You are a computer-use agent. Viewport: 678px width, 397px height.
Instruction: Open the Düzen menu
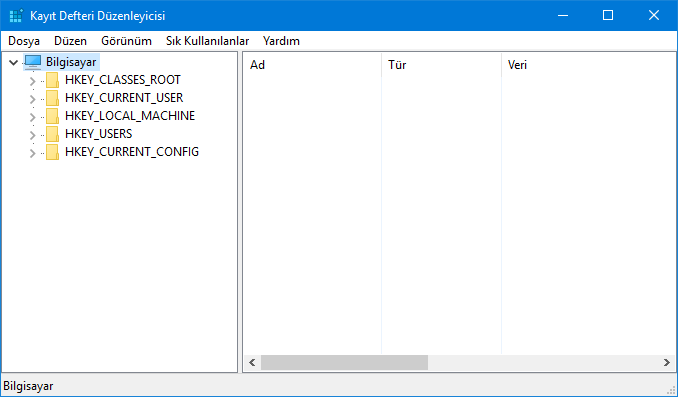(70, 41)
